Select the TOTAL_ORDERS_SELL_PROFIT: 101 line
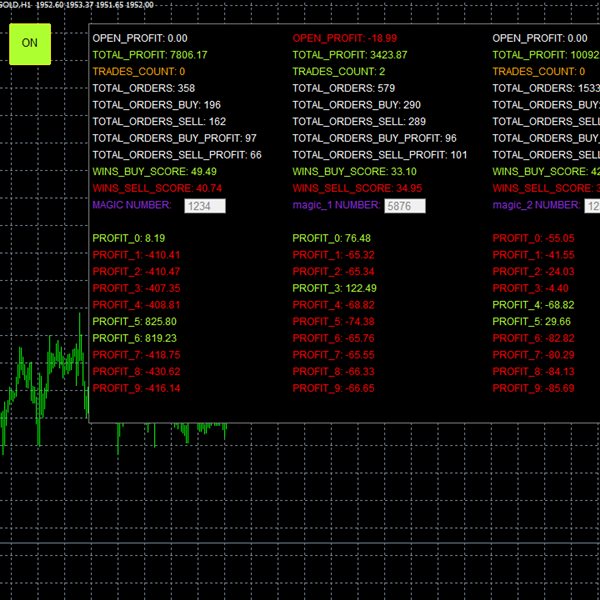 click(x=380, y=155)
